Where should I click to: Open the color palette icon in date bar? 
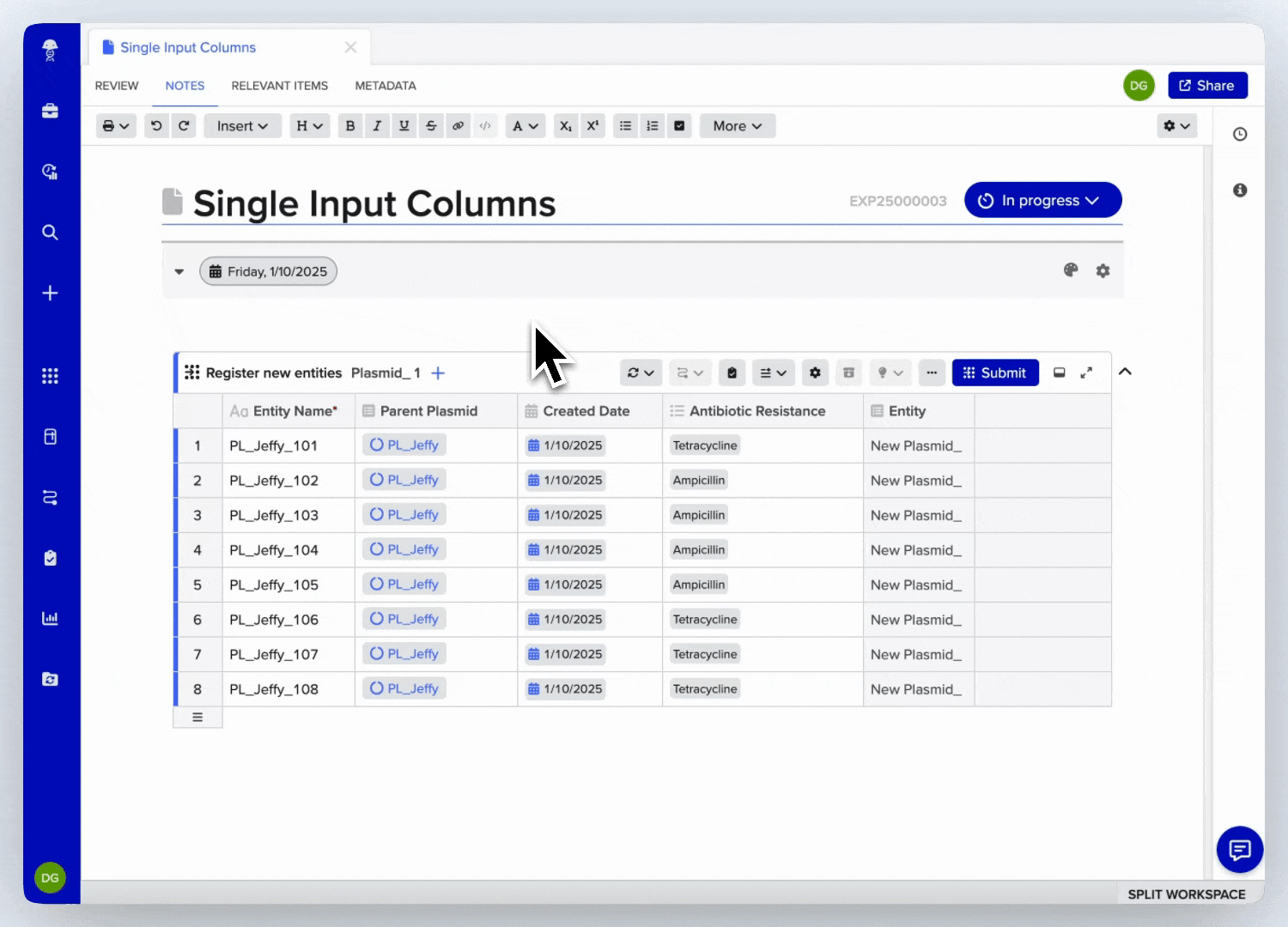pos(1071,270)
